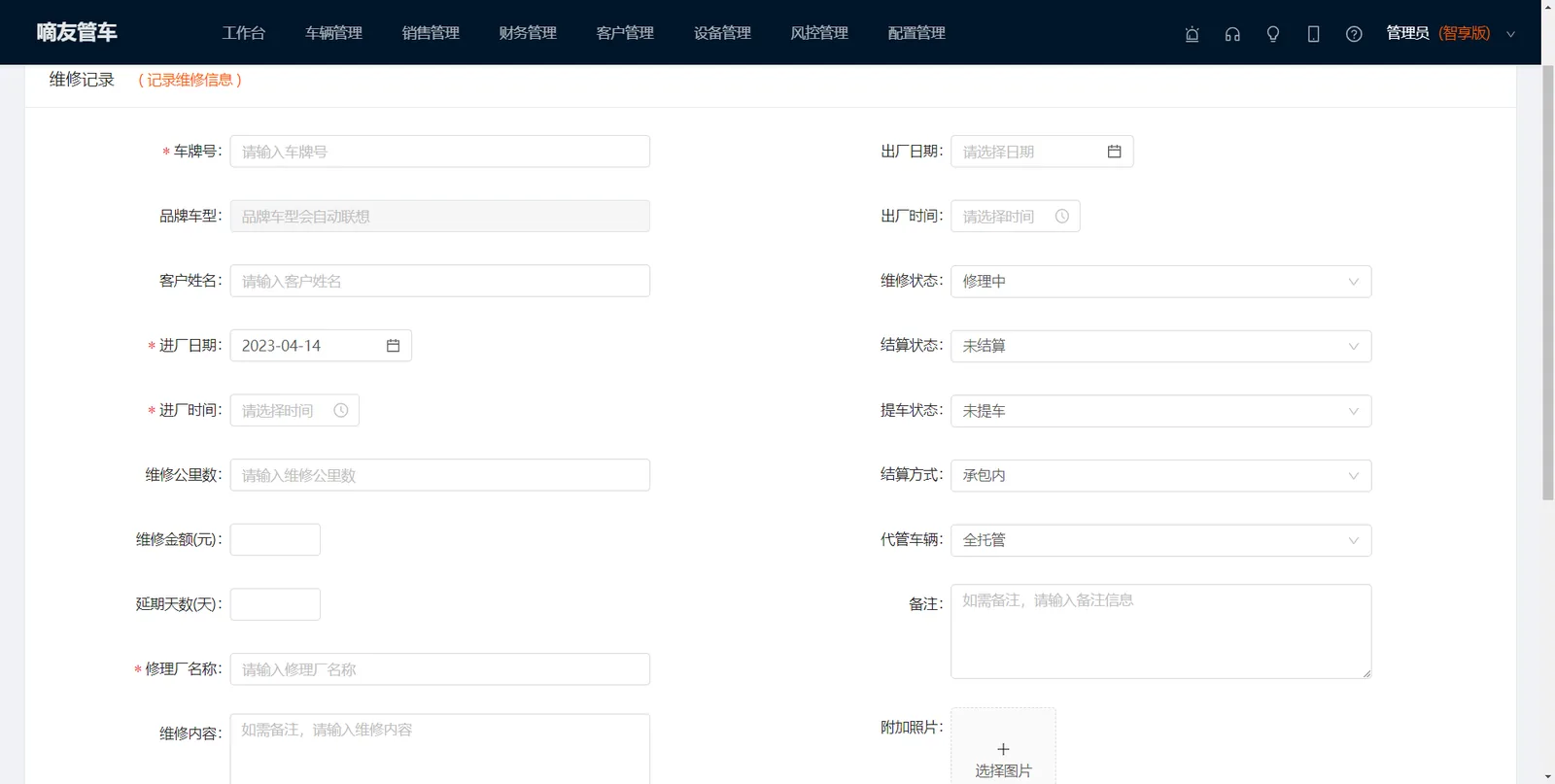The height and width of the screenshot is (784, 1555).
Task: Open the 工作台 menu
Action: 244,33
